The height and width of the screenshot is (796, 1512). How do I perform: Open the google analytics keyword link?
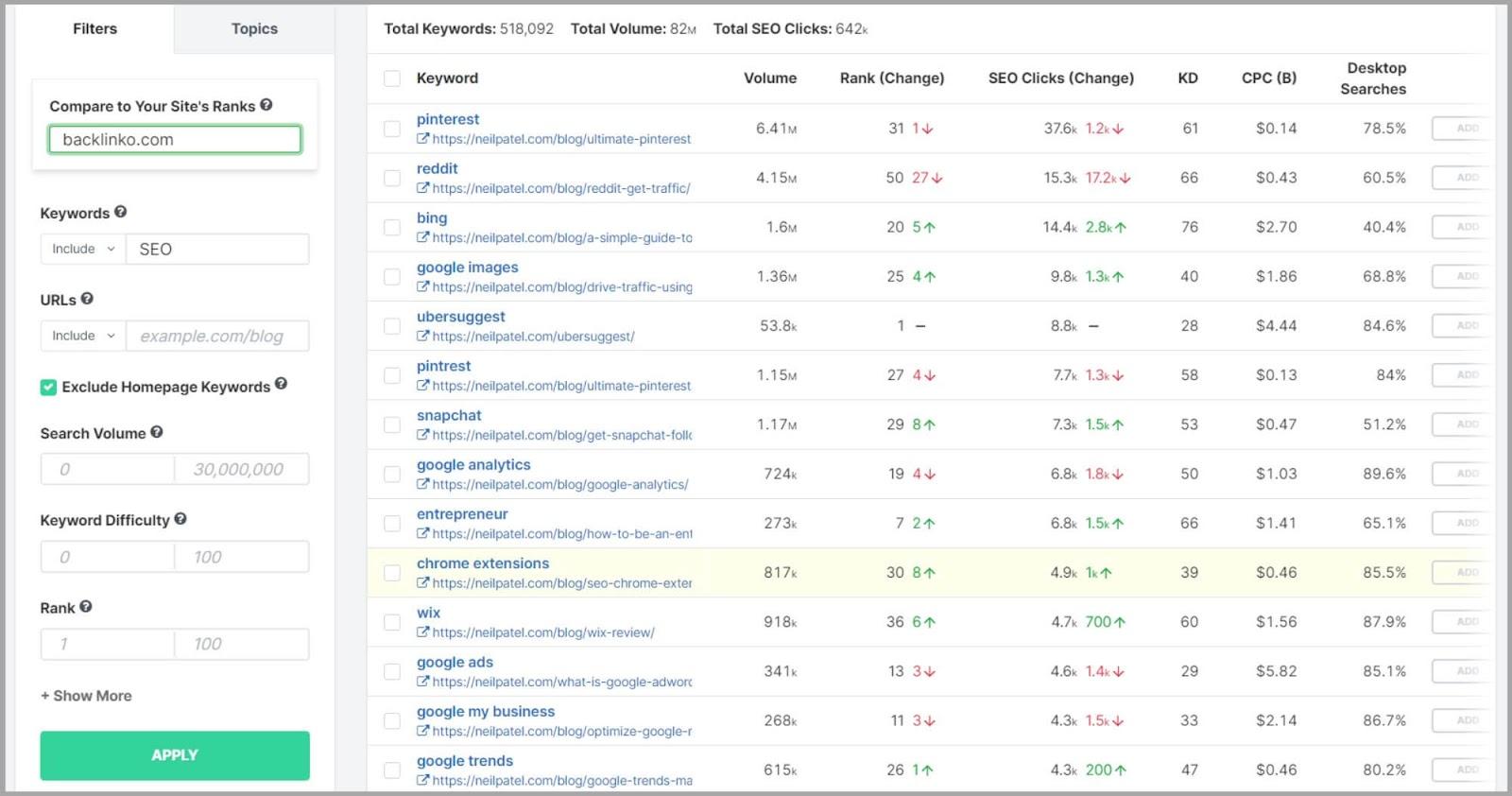[473, 464]
